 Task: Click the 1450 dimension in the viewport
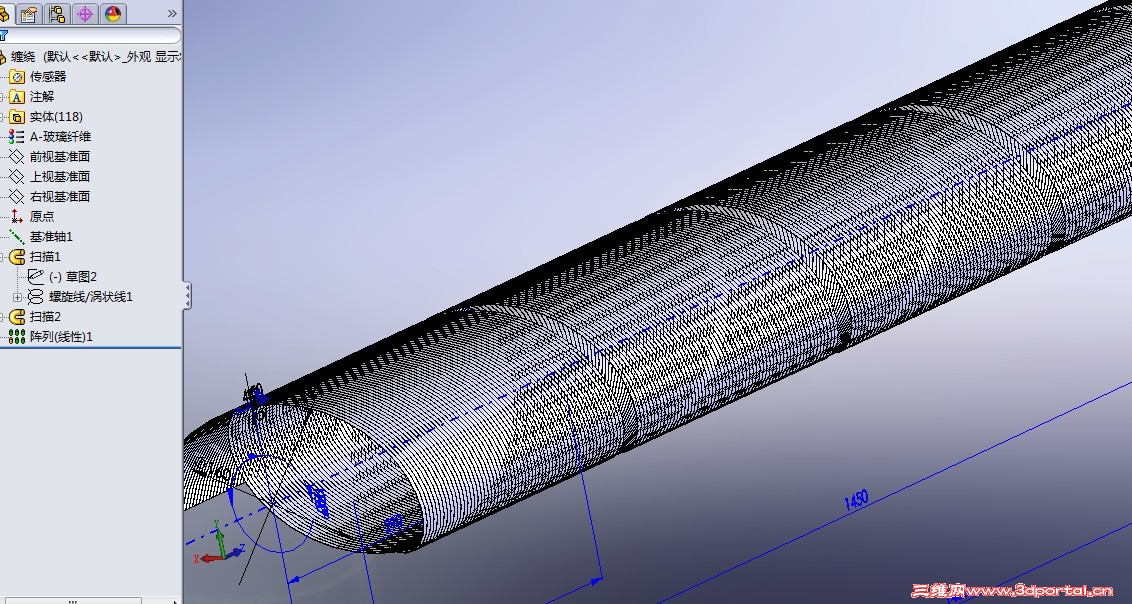point(855,500)
